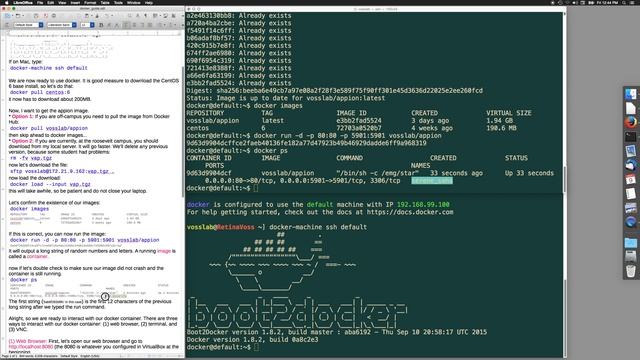Click the 'docker-machine ssh default' line in document
This screenshot has width=640, height=360.
(x=49, y=68)
